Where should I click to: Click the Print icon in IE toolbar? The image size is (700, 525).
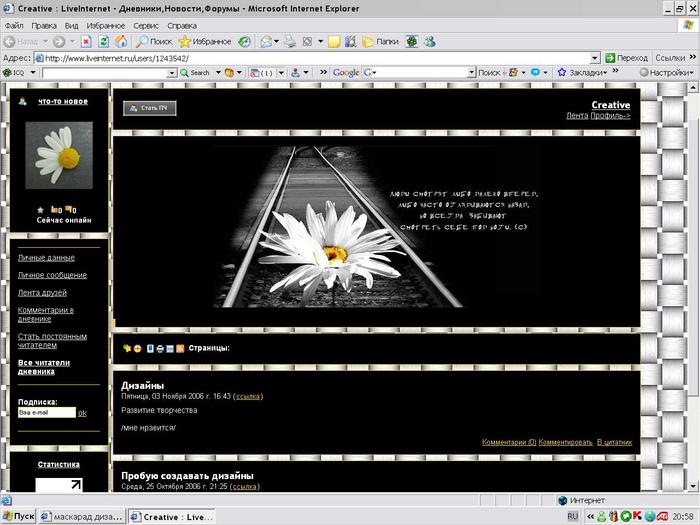[x=289, y=42]
